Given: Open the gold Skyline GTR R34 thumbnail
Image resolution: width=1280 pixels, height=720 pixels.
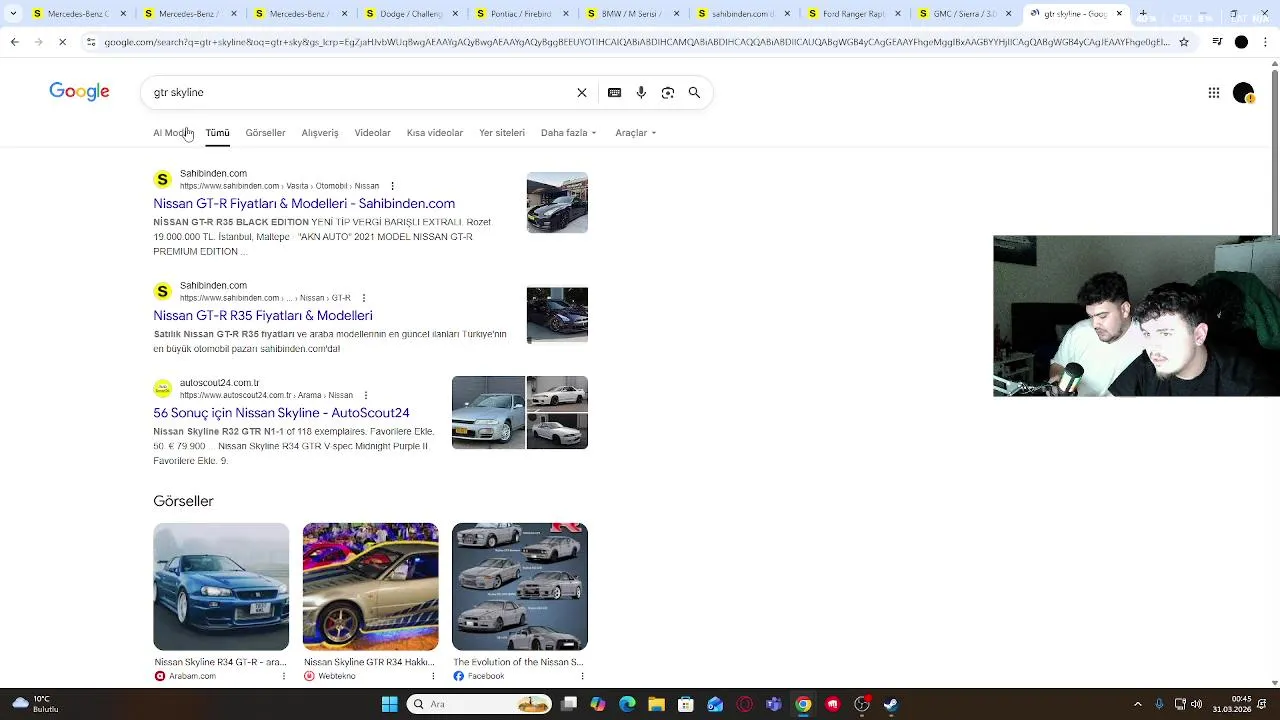Looking at the screenshot, I should click(370, 586).
